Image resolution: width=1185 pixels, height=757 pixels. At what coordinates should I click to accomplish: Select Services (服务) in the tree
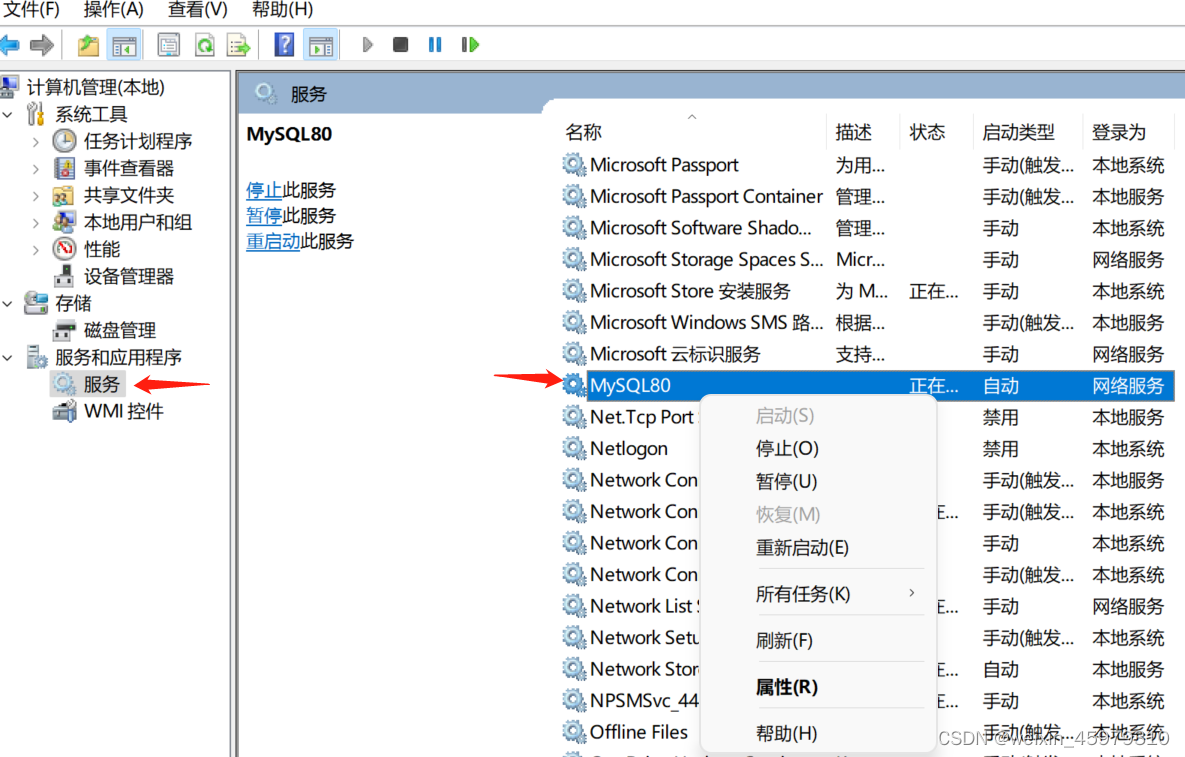(101, 385)
